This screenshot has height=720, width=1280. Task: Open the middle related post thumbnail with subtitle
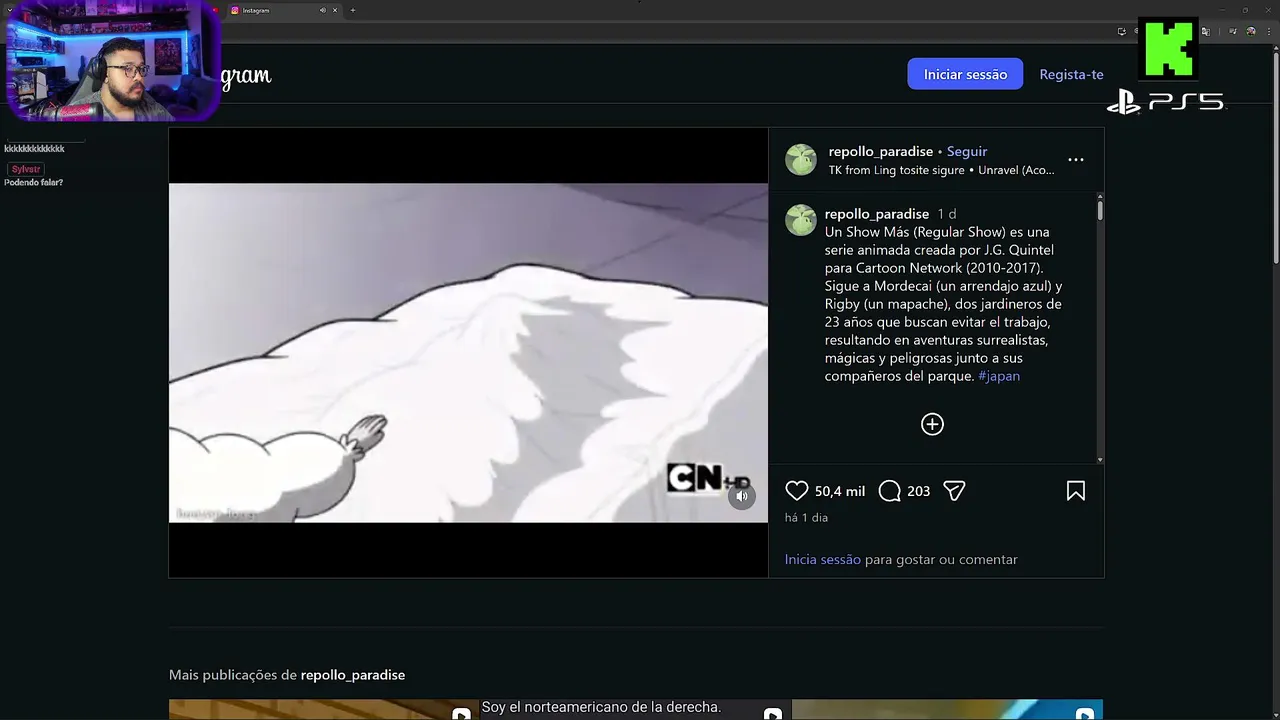click(634, 709)
